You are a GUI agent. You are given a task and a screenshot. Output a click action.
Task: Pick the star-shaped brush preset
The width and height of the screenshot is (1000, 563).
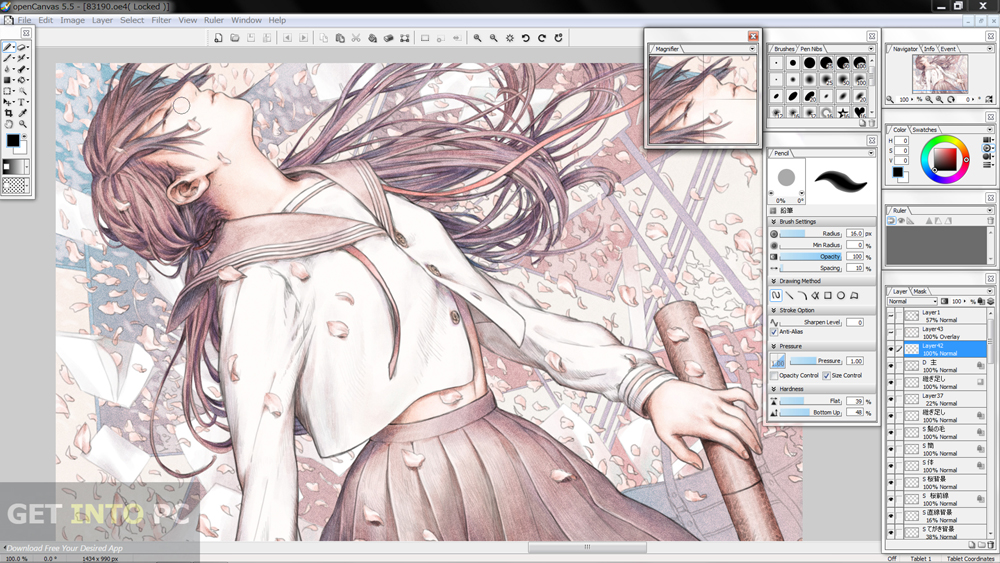843,112
